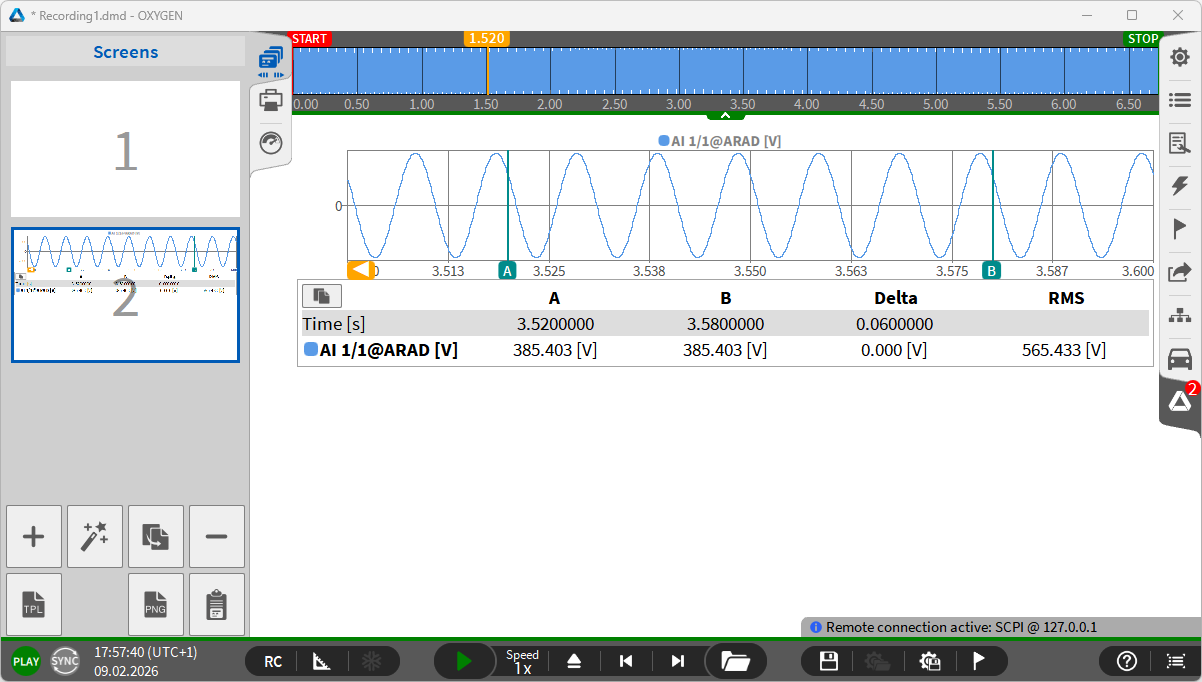The height and width of the screenshot is (682, 1202).
Task: Click the orange 1.520 playback position marker
Action: 487,39
